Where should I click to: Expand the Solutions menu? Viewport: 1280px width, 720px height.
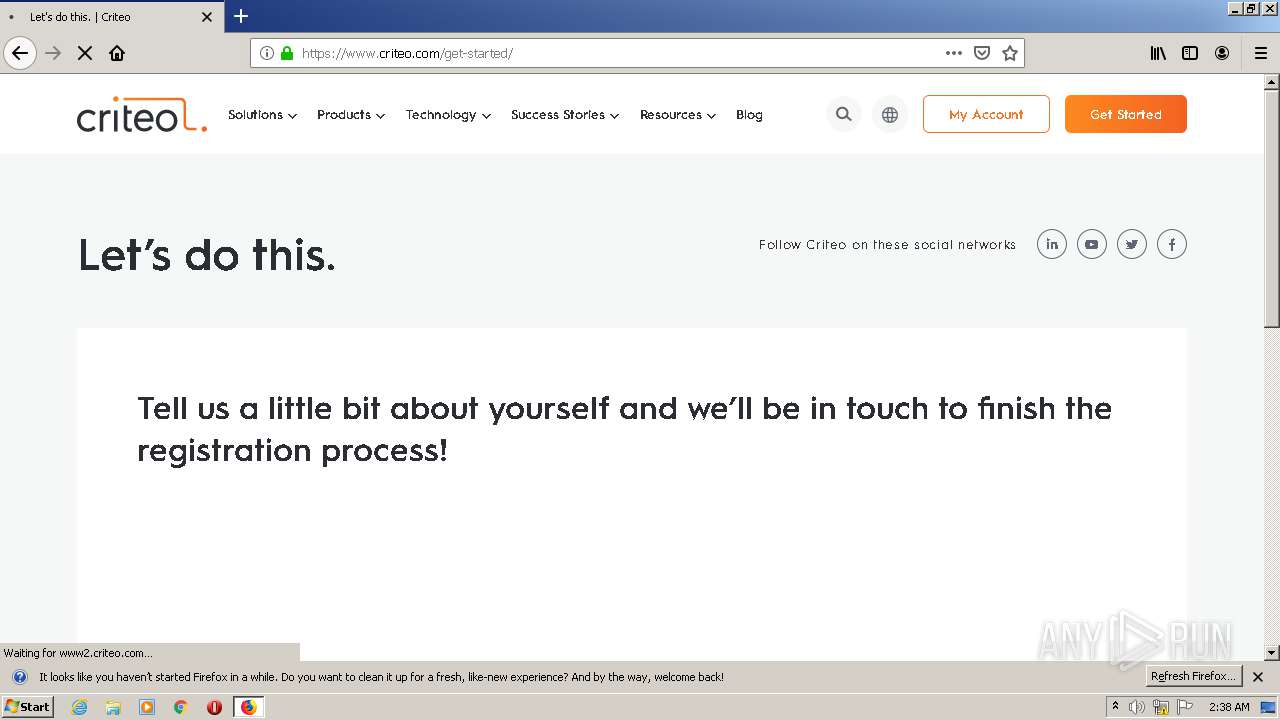262,115
